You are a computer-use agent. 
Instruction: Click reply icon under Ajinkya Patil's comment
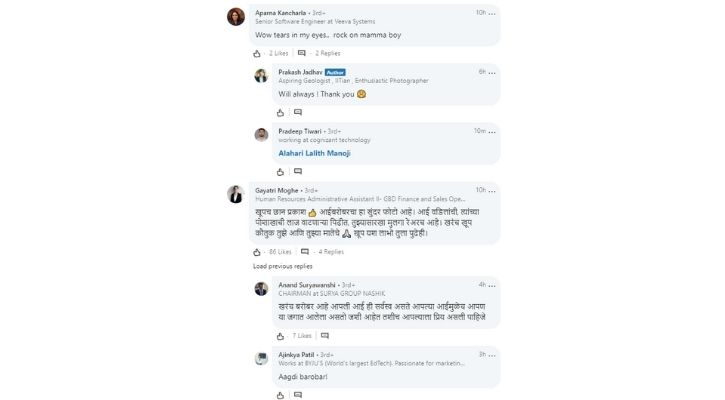click(298, 394)
